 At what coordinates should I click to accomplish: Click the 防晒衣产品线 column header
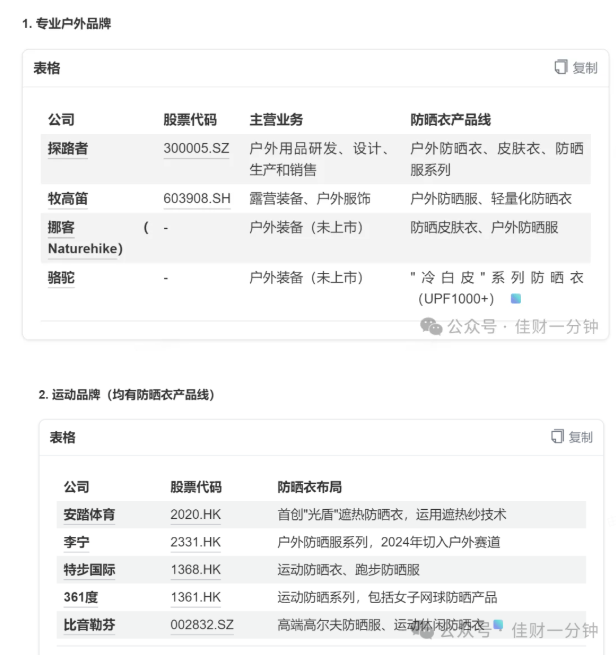click(451, 120)
